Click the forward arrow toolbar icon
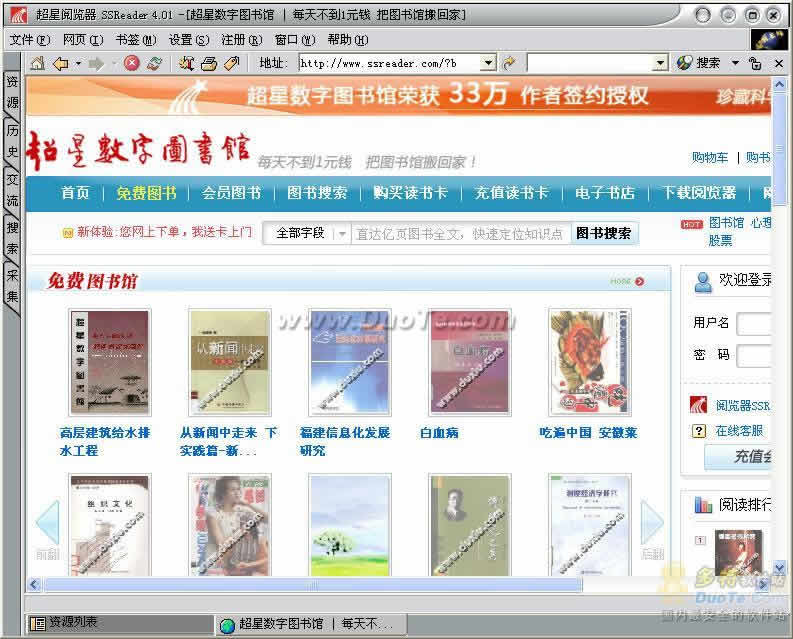 pyautogui.click(x=96, y=64)
